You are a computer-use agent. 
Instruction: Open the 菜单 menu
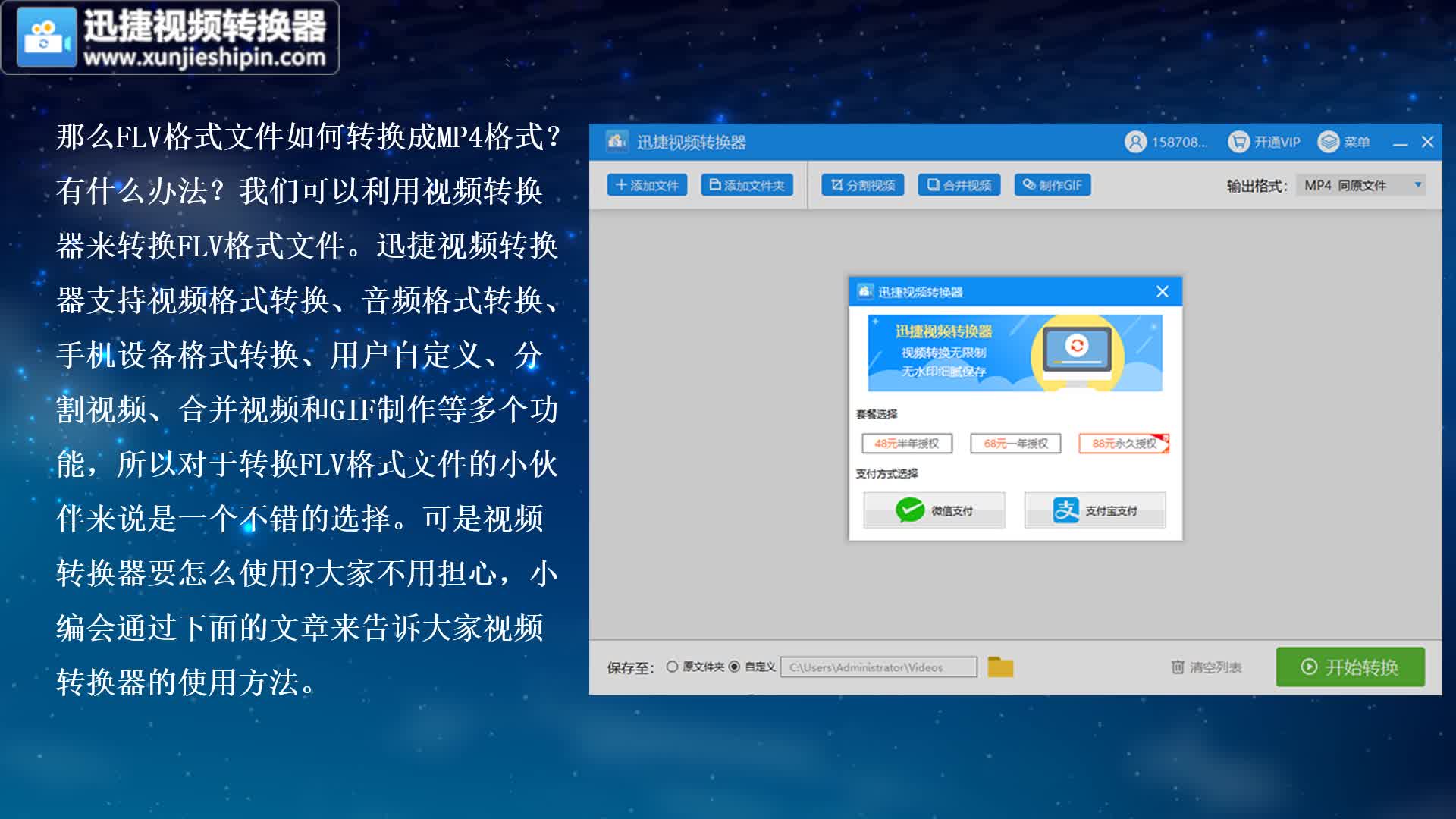(1345, 142)
